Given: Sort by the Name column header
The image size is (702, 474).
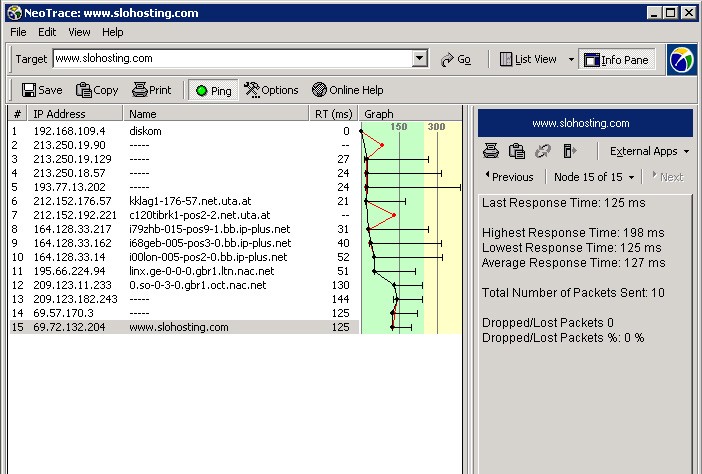Looking at the screenshot, I should (216, 114).
